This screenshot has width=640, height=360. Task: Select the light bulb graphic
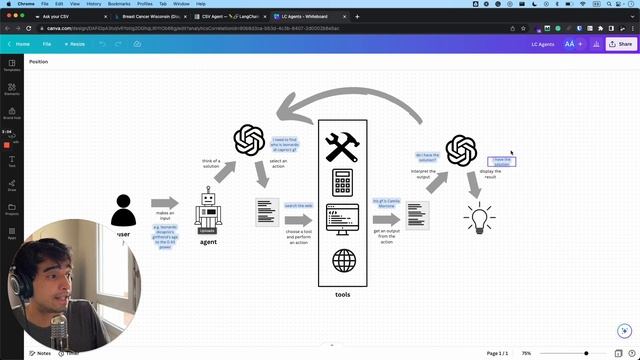(x=480, y=218)
